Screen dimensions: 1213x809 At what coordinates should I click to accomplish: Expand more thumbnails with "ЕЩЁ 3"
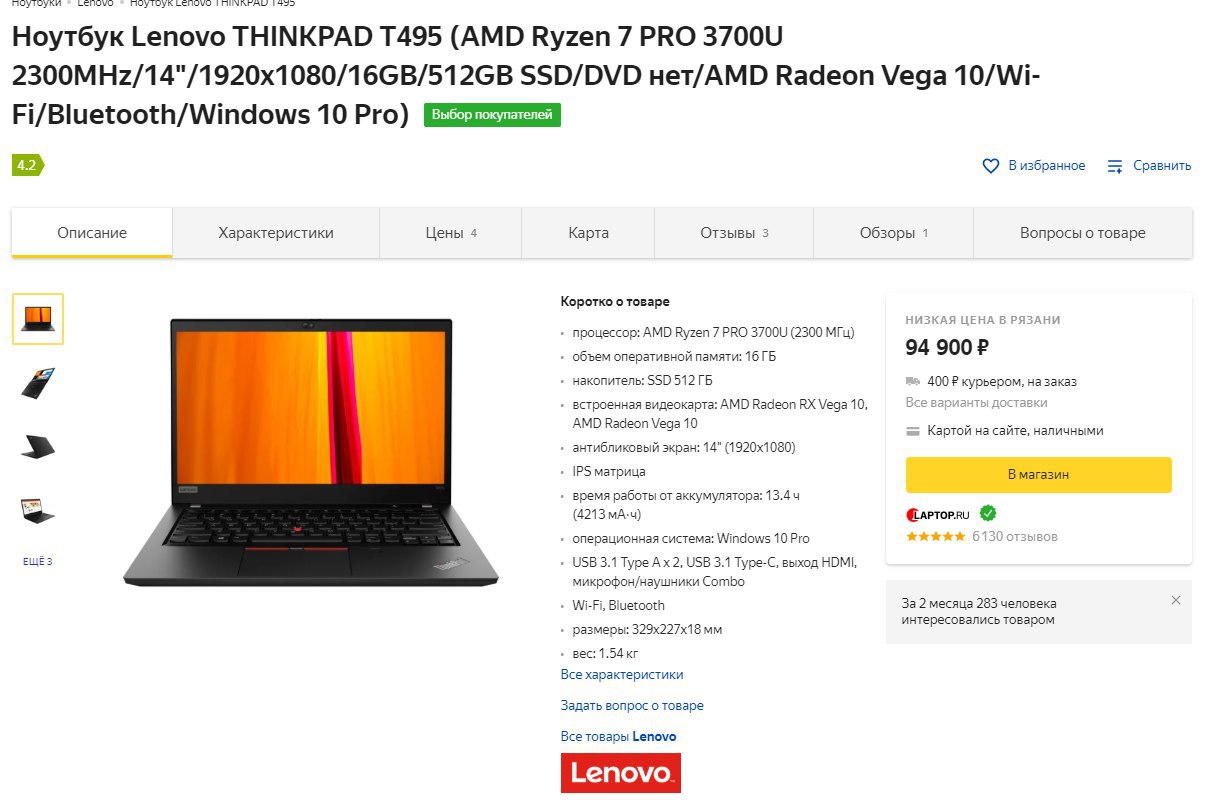(37, 562)
